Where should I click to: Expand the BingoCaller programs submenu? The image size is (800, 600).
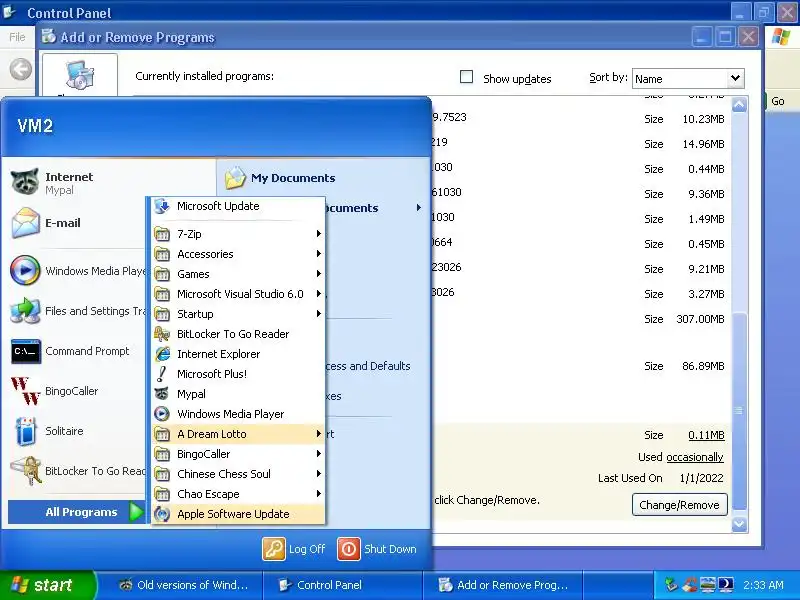tap(238, 454)
